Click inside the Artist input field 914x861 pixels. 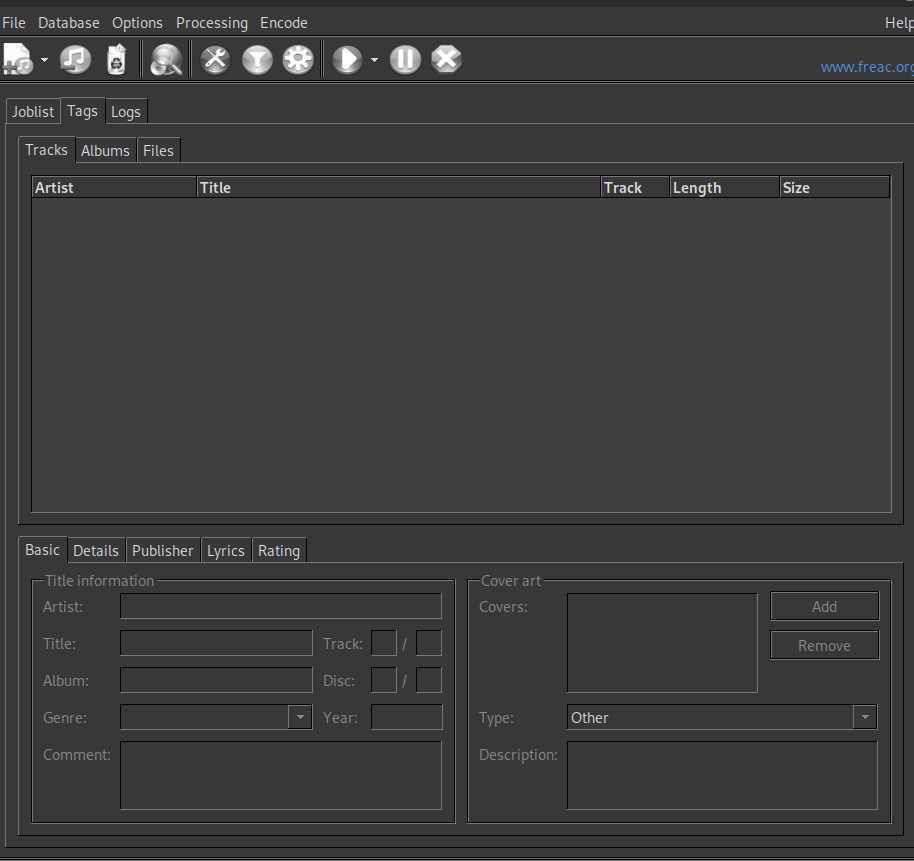tap(280, 606)
